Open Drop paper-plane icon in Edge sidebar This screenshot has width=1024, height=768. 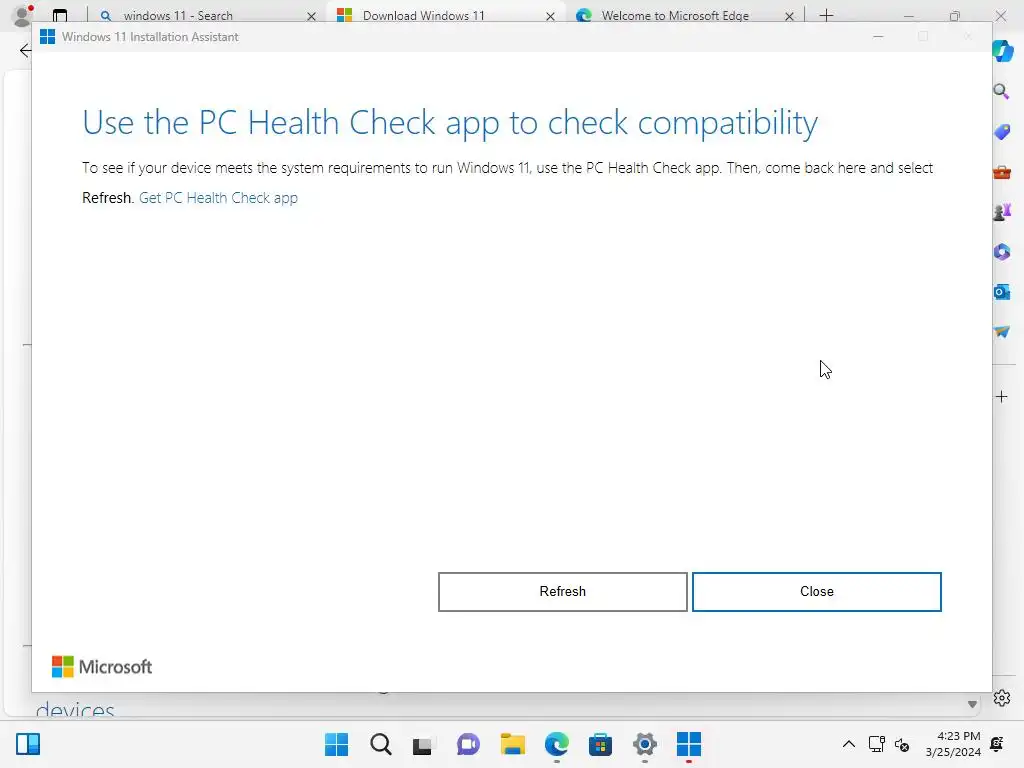point(1002,332)
